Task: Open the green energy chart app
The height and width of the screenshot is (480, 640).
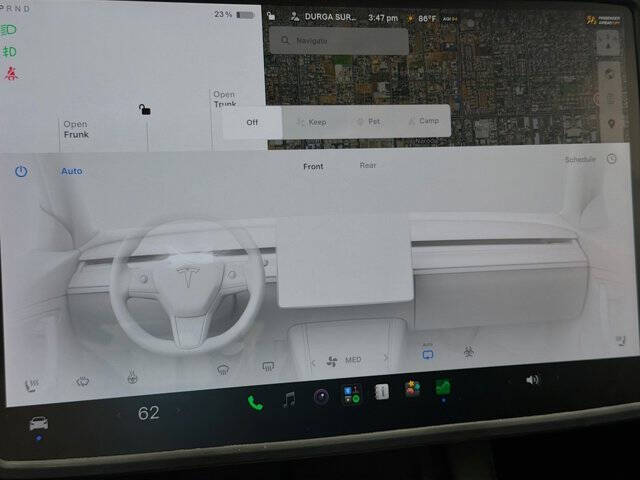Action: point(443,387)
